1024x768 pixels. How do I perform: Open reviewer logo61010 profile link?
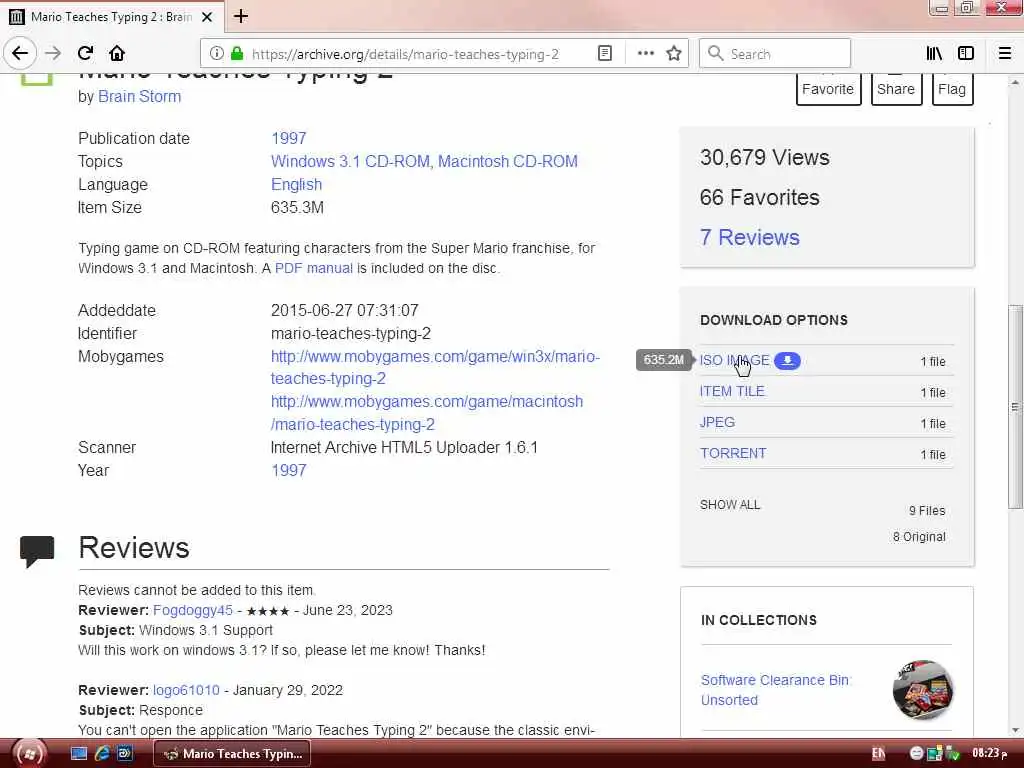pos(186,690)
